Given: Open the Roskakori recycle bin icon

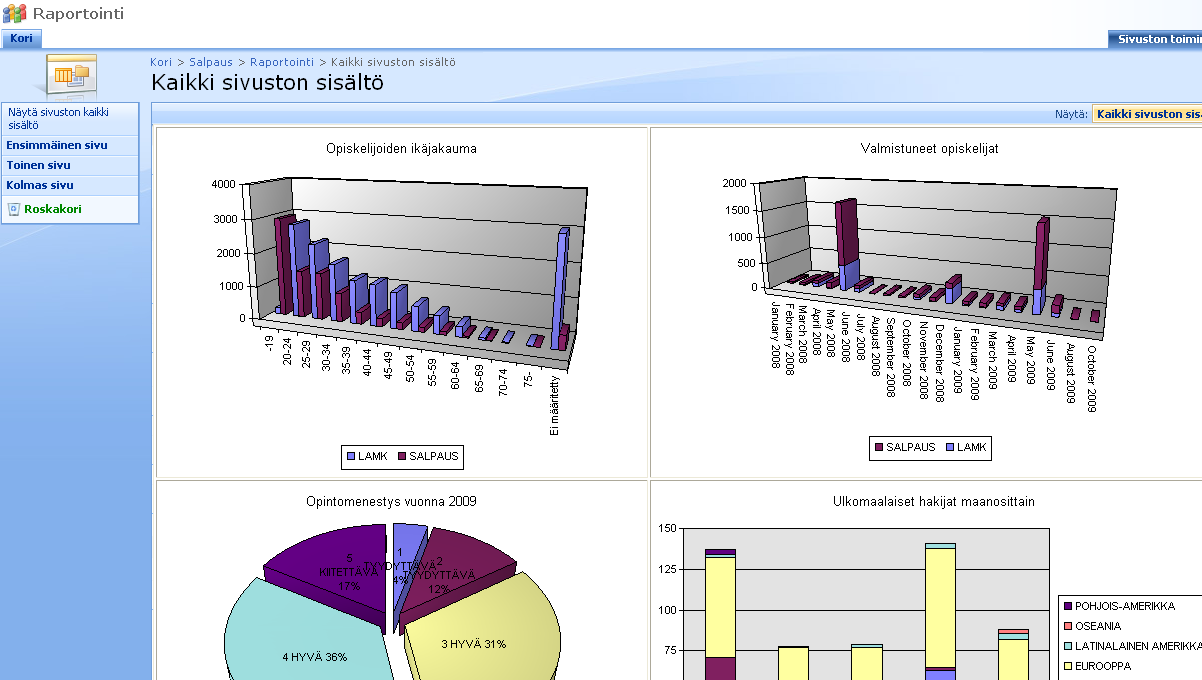Looking at the screenshot, I should pyautogui.click(x=14, y=209).
